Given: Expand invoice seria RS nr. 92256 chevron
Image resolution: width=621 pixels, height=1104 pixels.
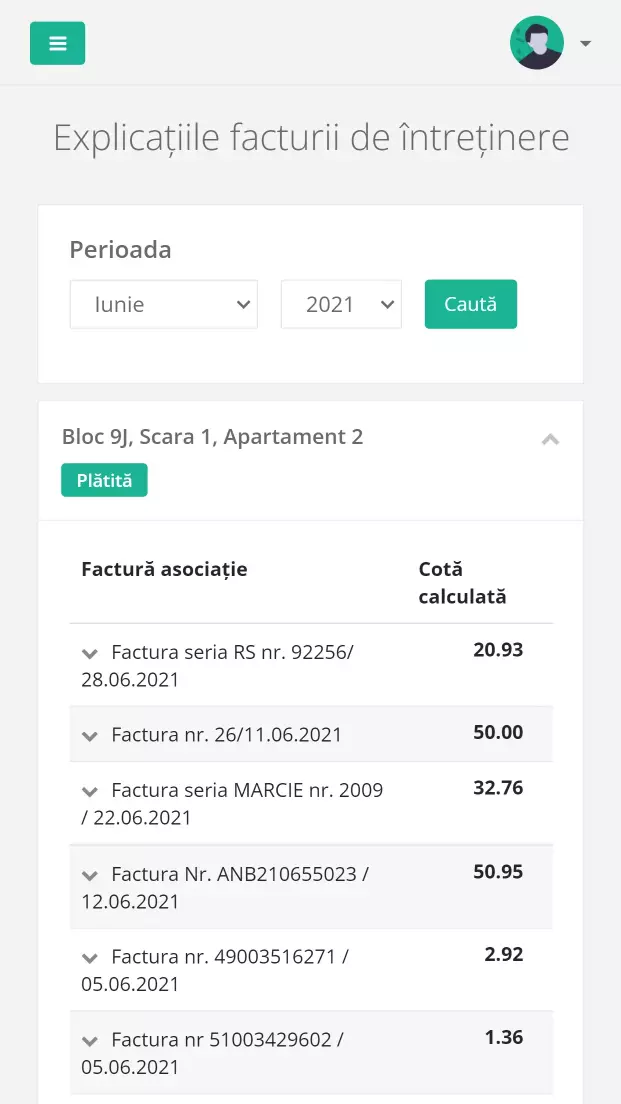Looking at the screenshot, I should (90, 653).
